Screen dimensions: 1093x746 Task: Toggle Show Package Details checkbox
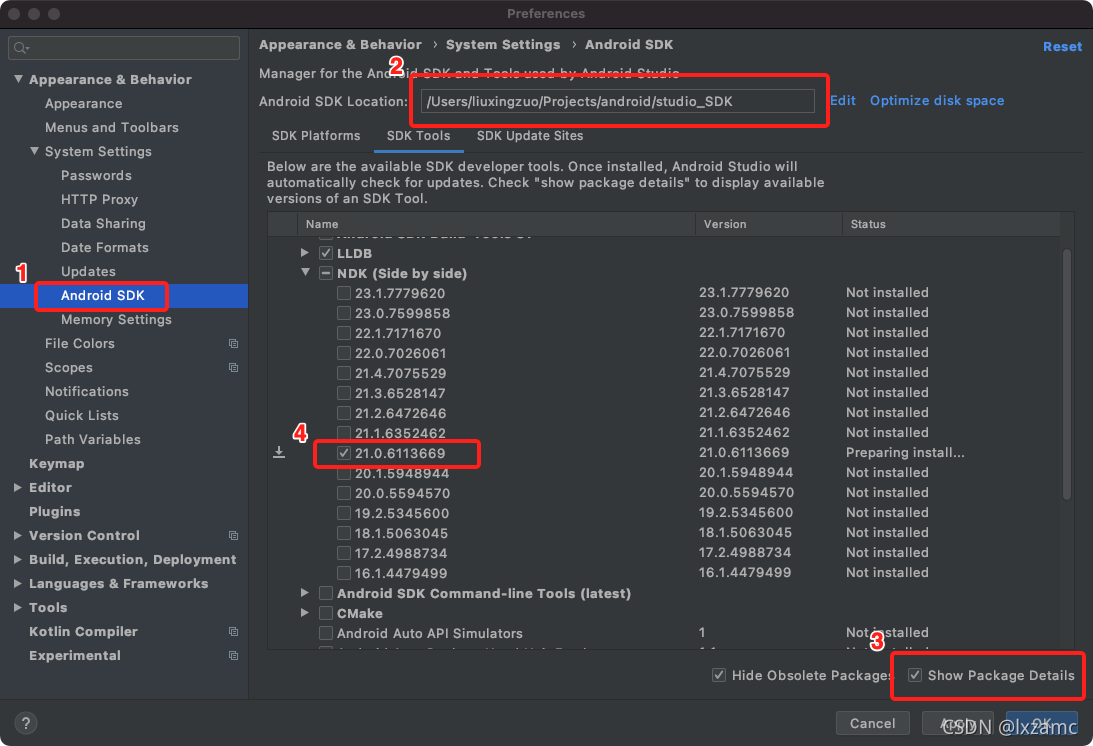click(915, 675)
